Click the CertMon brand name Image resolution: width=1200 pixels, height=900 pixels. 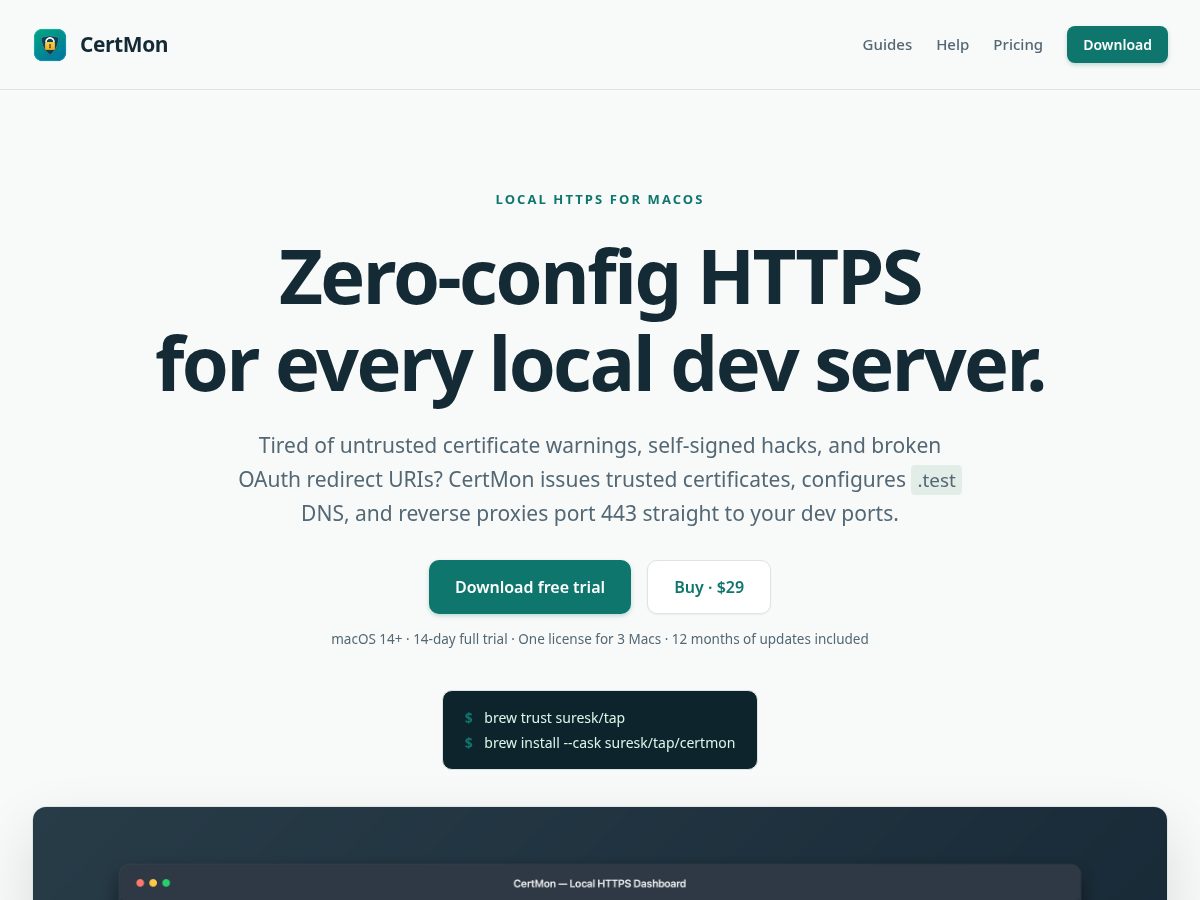point(124,45)
